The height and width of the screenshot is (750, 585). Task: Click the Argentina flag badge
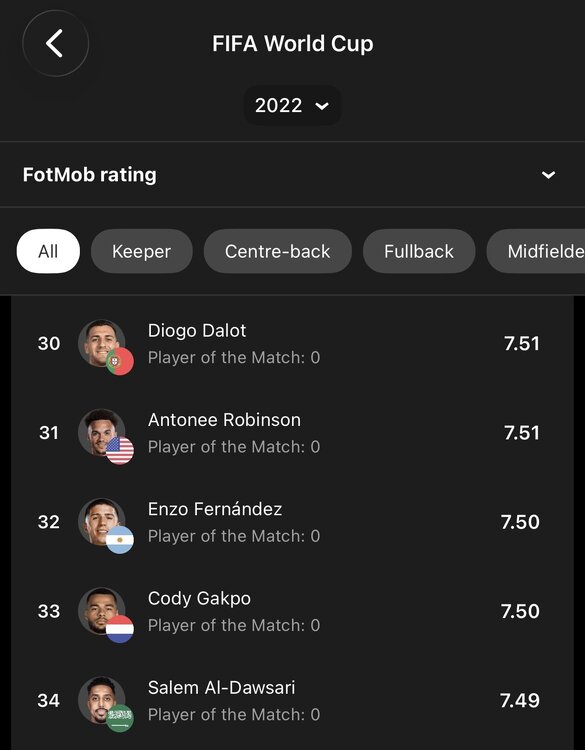click(x=120, y=540)
